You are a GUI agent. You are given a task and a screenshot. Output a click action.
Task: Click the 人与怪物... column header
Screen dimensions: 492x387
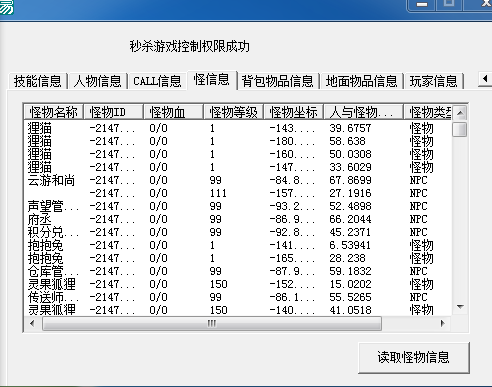(363, 112)
